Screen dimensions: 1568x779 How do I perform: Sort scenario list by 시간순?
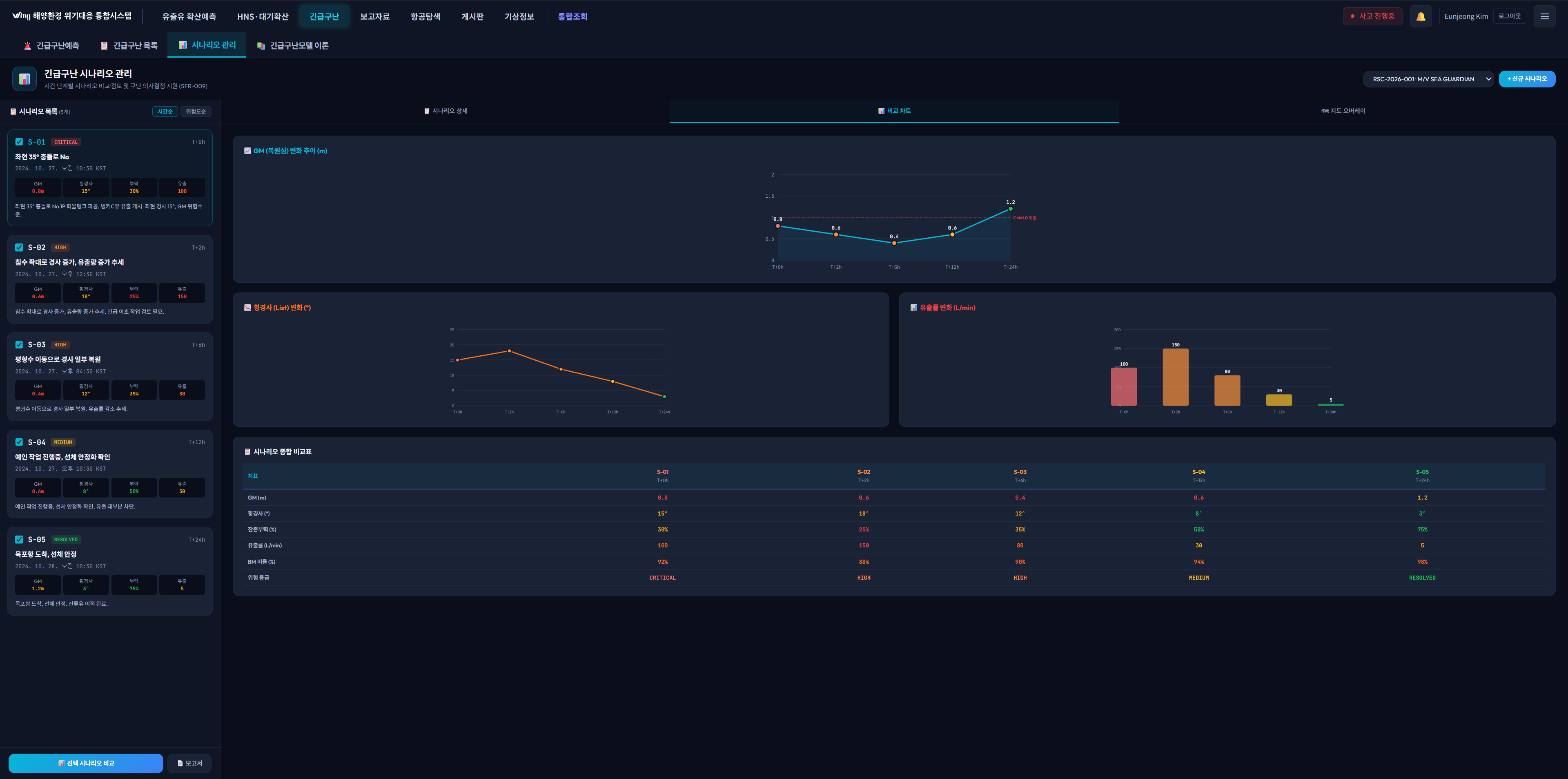tap(164, 112)
